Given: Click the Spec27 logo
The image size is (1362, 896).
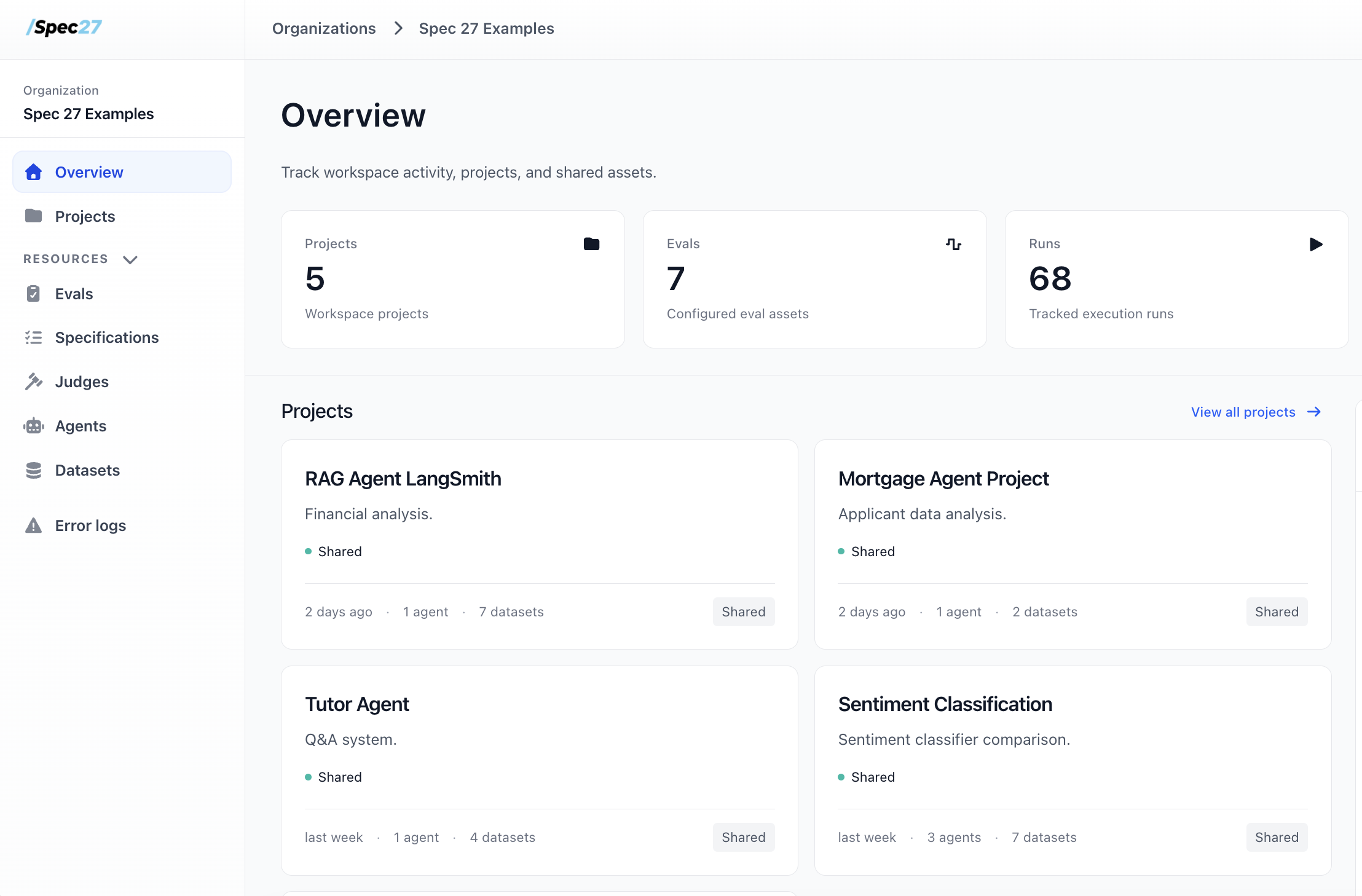Looking at the screenshot, I should [64, 28].
